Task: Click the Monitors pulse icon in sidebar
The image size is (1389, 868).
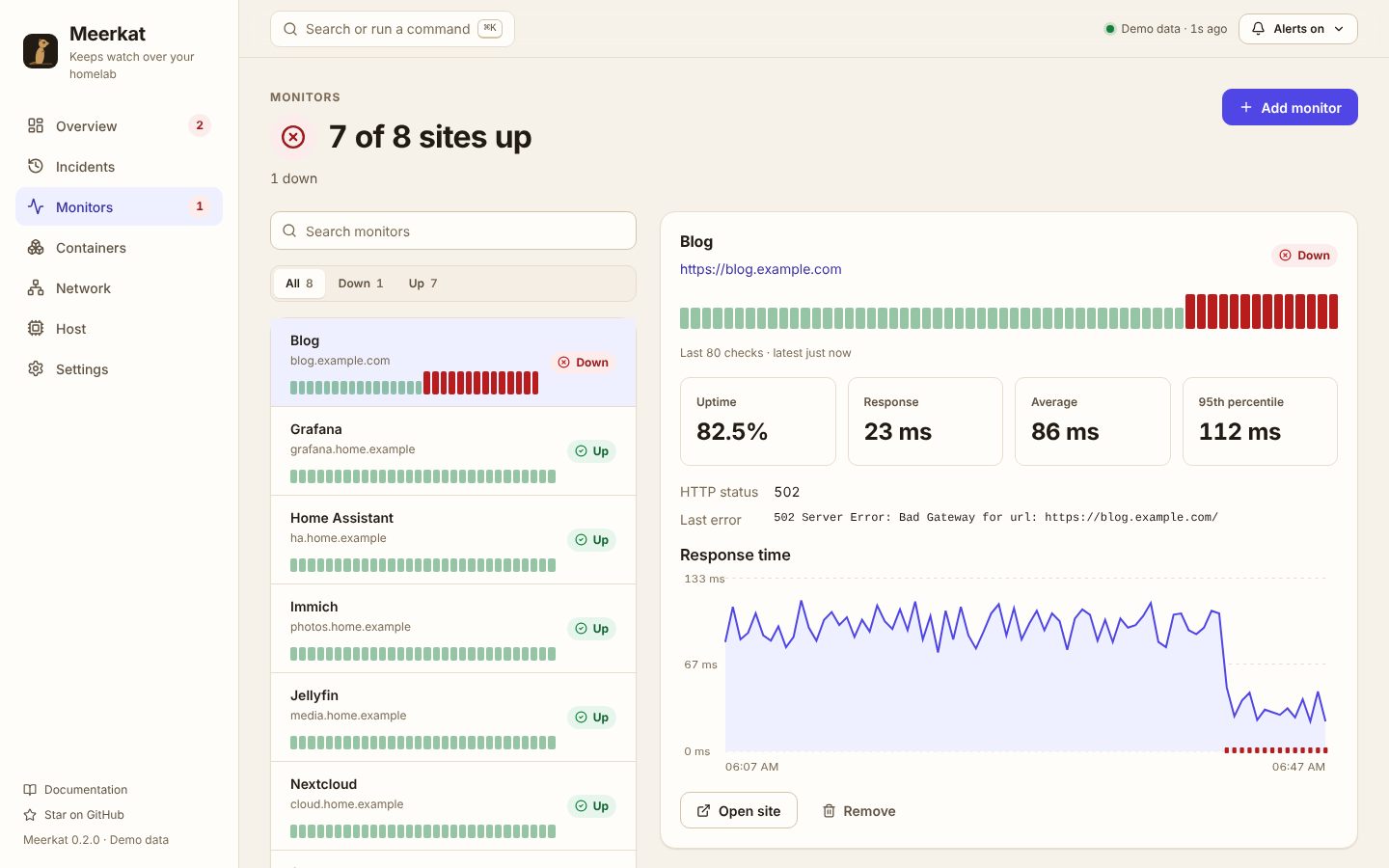Action: click(36, 206)
